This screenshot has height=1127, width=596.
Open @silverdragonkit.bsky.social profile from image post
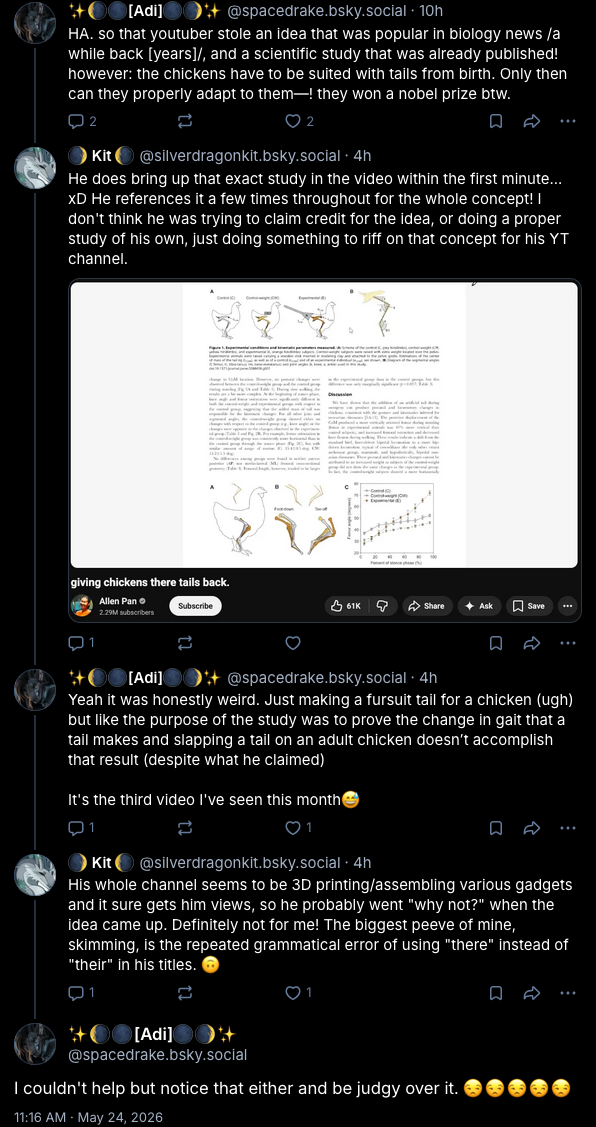[239, 155]
